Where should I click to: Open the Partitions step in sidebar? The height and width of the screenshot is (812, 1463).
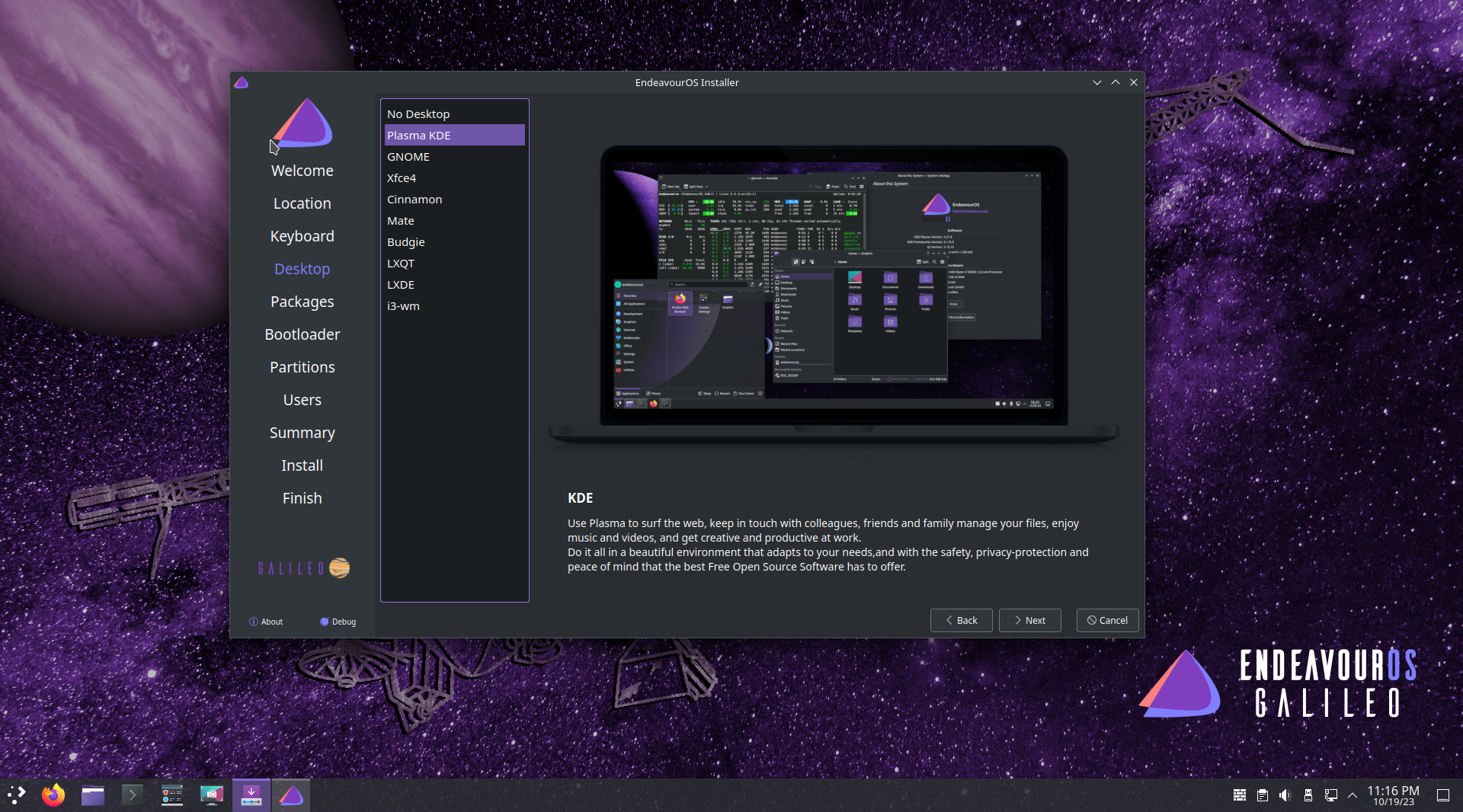click(303, 367)
